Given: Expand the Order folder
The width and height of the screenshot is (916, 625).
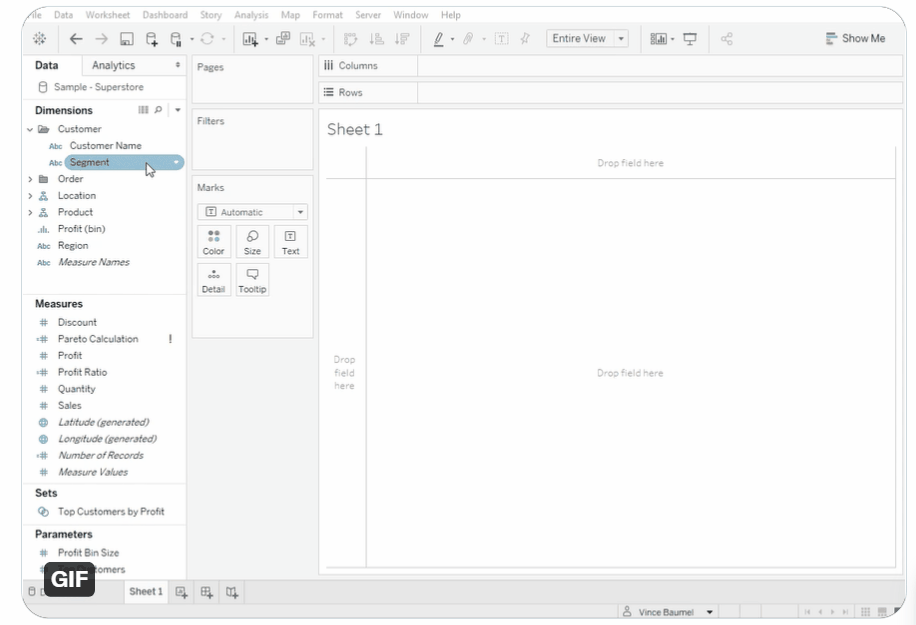Looking at the screenshot, I should click(30, 179).
